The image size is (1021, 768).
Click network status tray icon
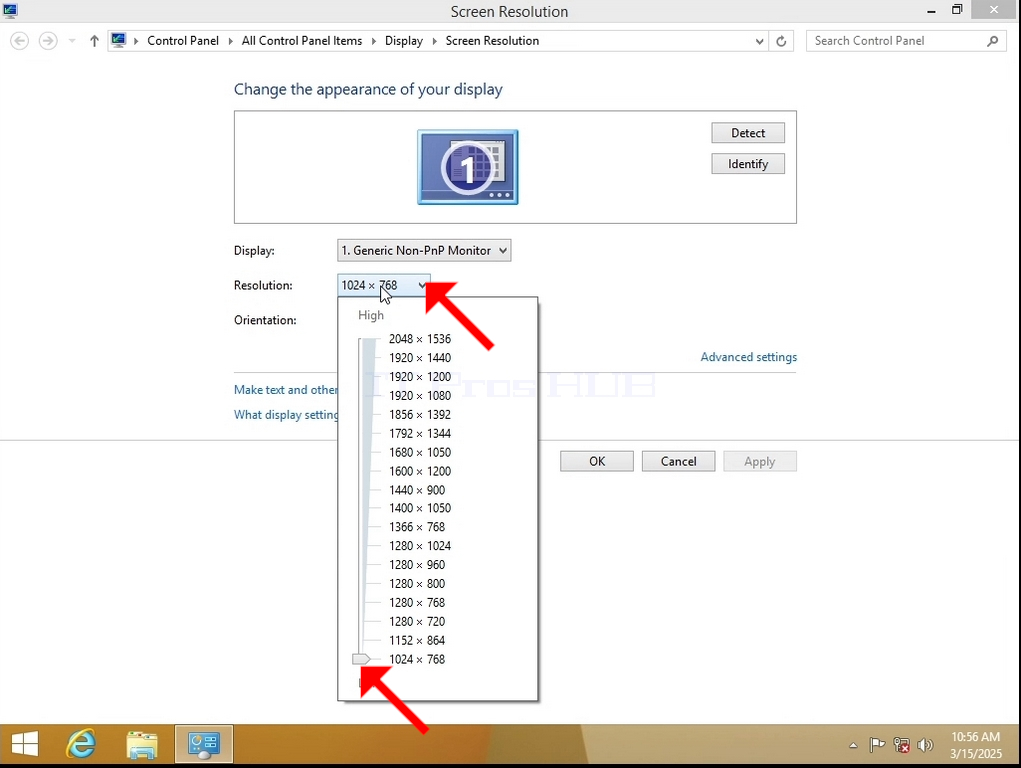[x=901, y=745]
